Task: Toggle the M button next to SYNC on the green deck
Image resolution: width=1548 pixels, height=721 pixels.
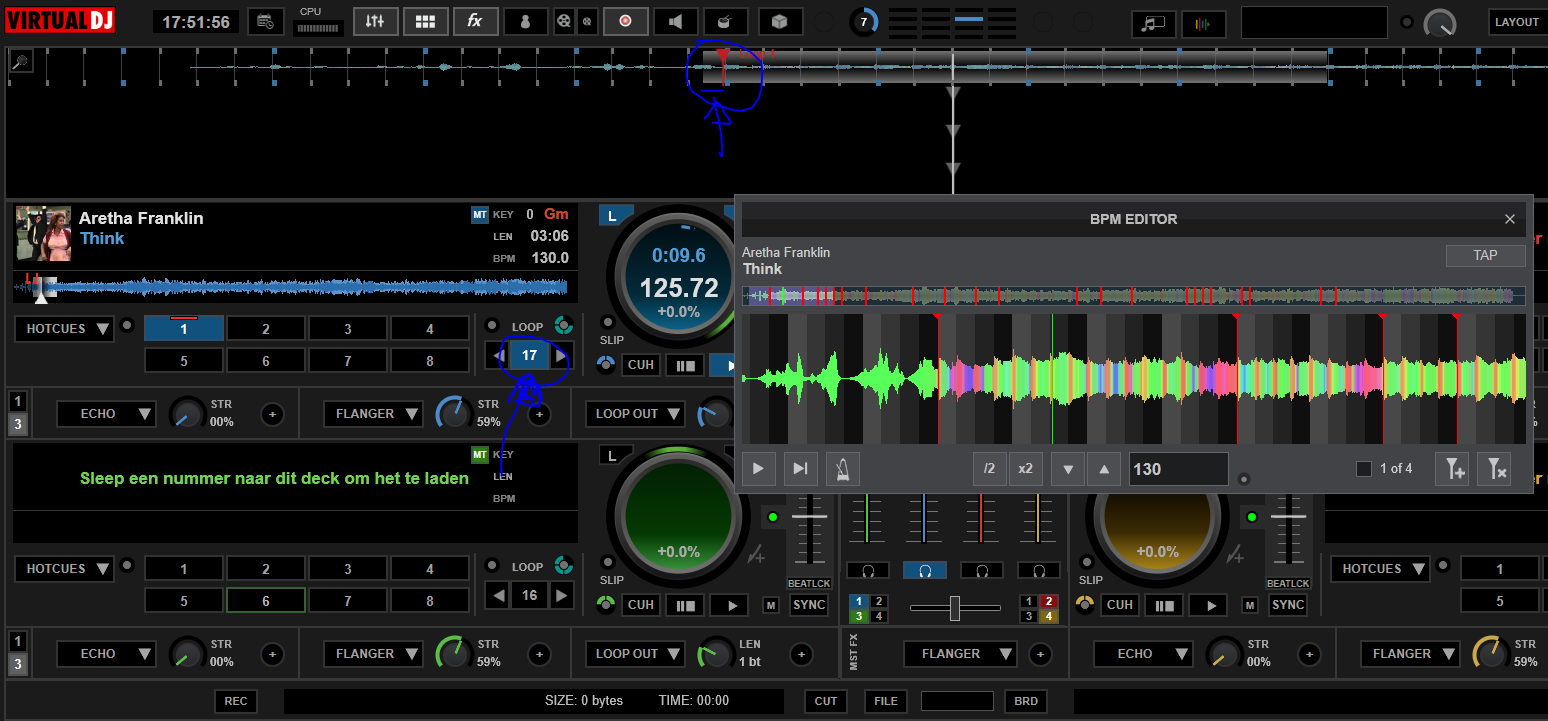Action: (x=771, y=605)
